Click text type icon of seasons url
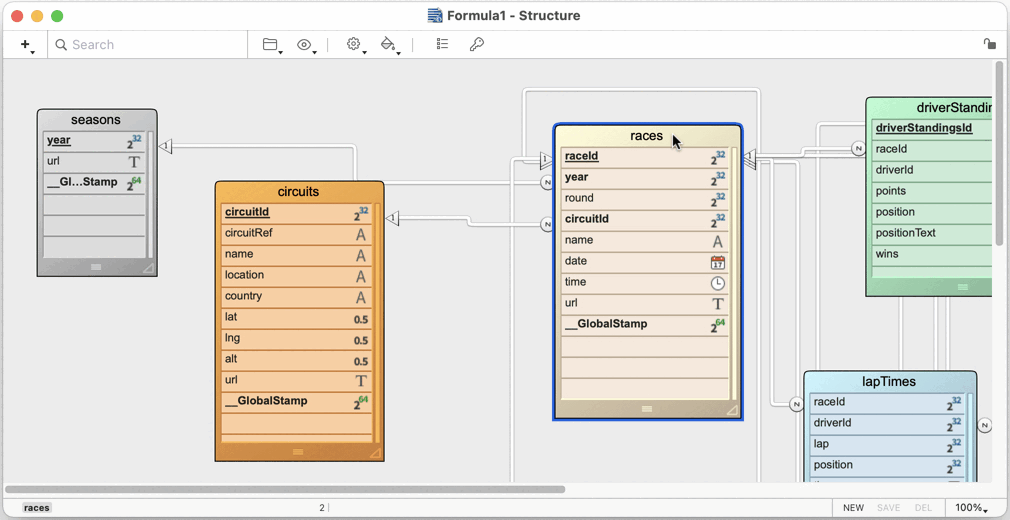 [134, 162]
